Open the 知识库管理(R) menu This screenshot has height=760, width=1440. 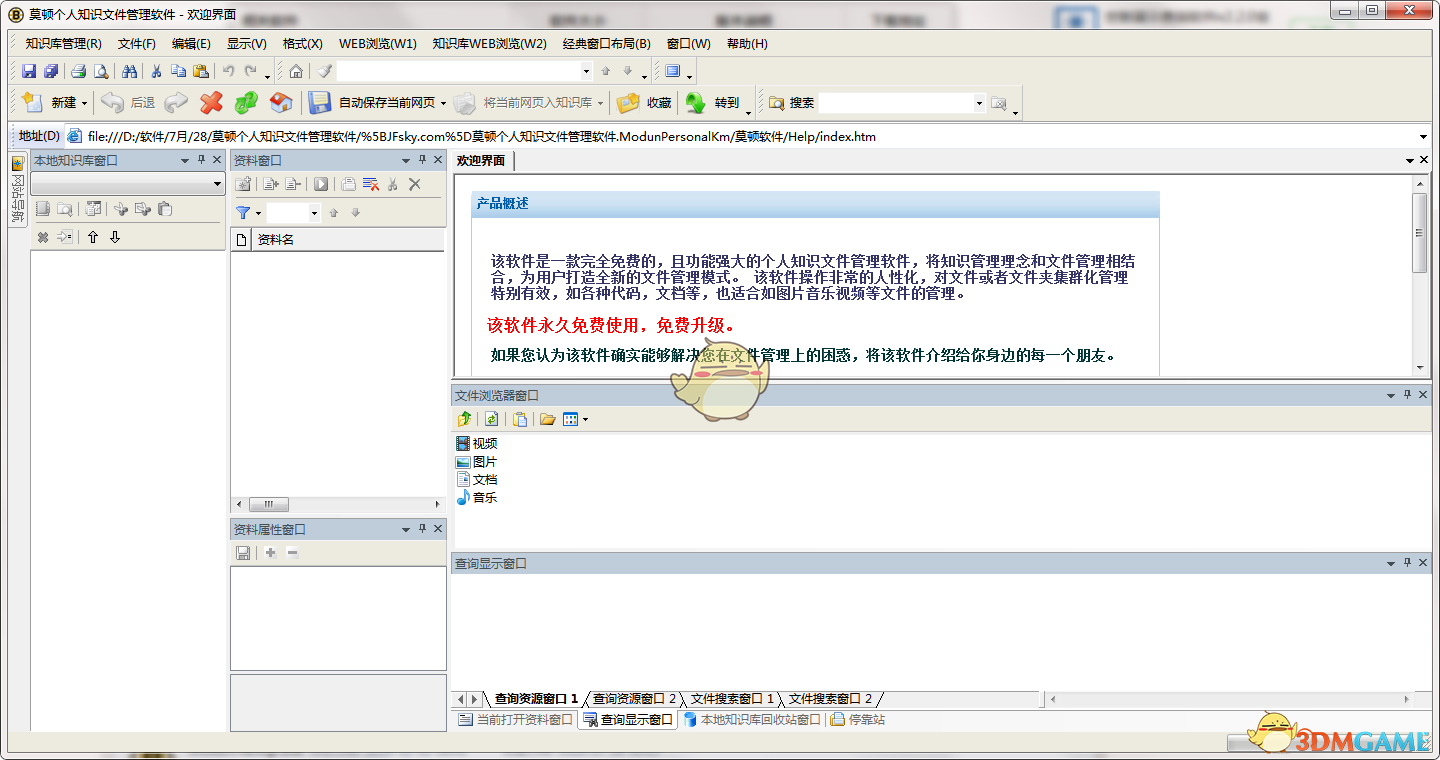pos(63,43)
